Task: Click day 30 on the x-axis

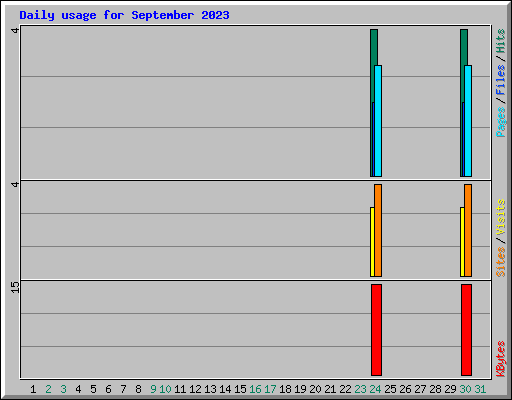Action: (x=465, y=389)
